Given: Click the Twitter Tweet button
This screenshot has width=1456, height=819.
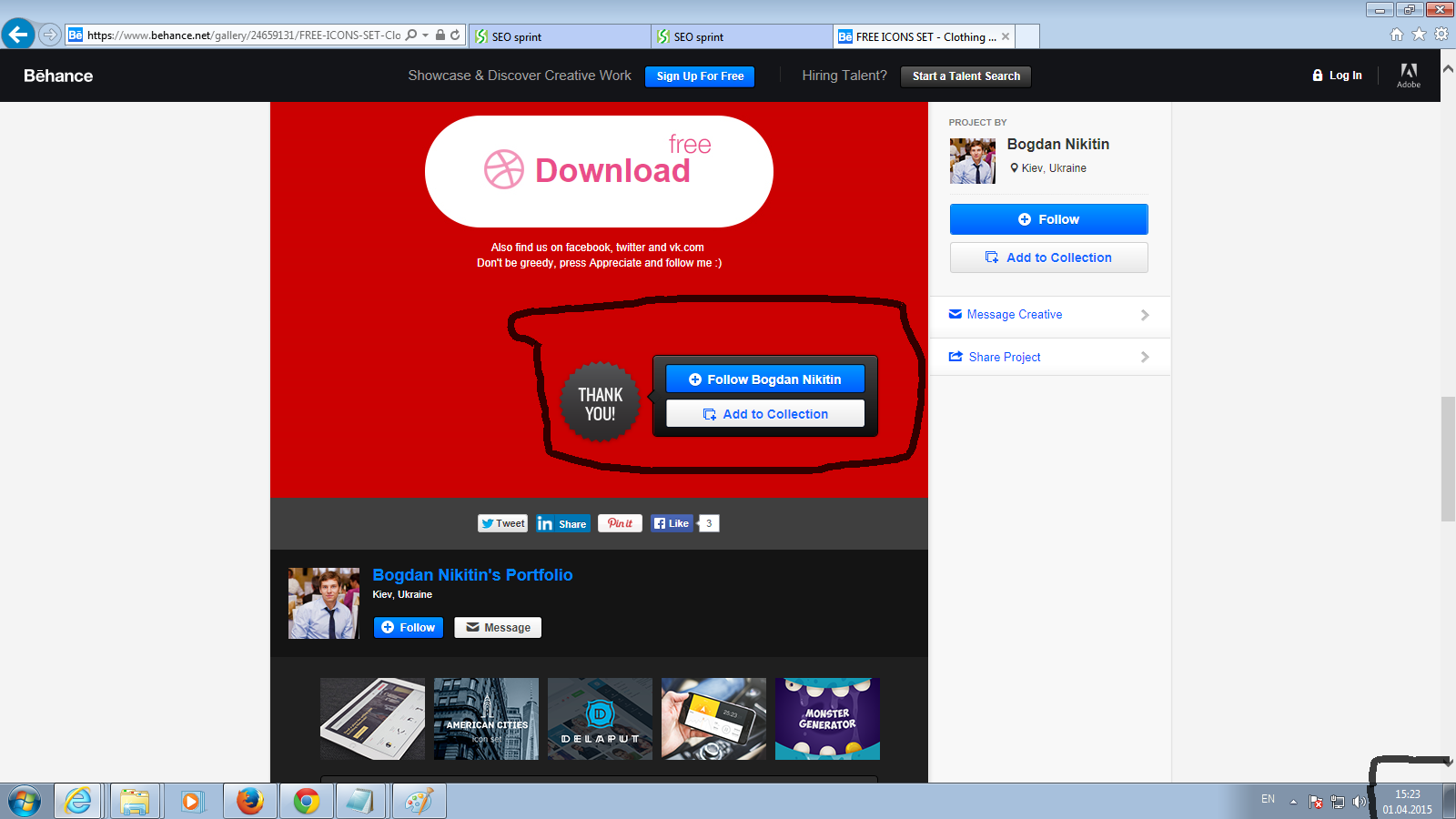Looking at the screenshot, I should tap(502, 523).
